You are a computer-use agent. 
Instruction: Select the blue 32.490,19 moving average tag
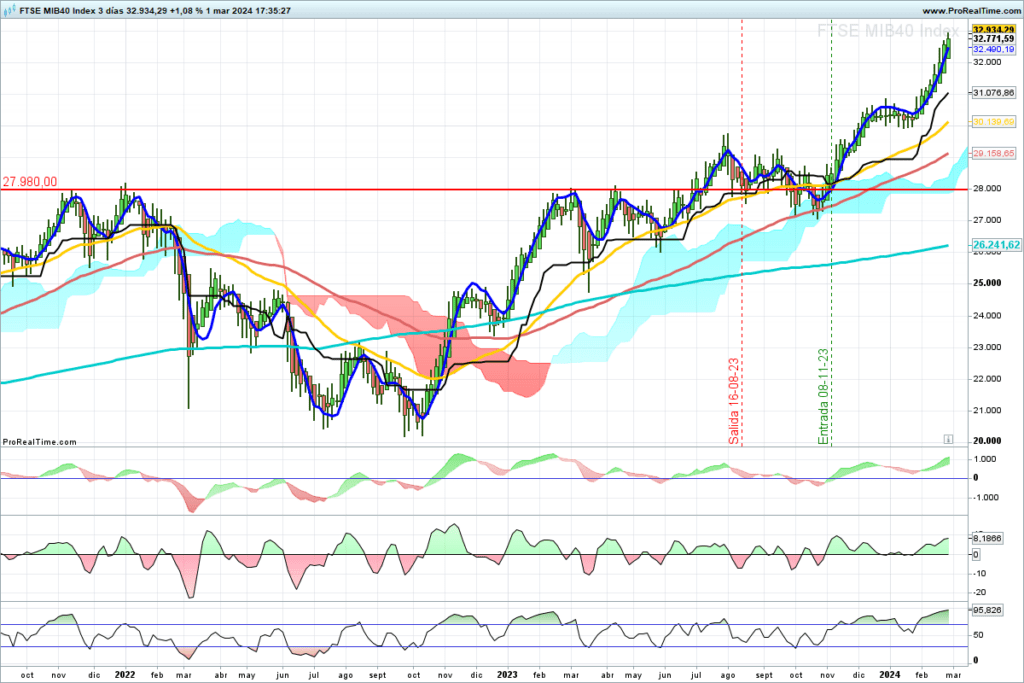tap(993, 49)
